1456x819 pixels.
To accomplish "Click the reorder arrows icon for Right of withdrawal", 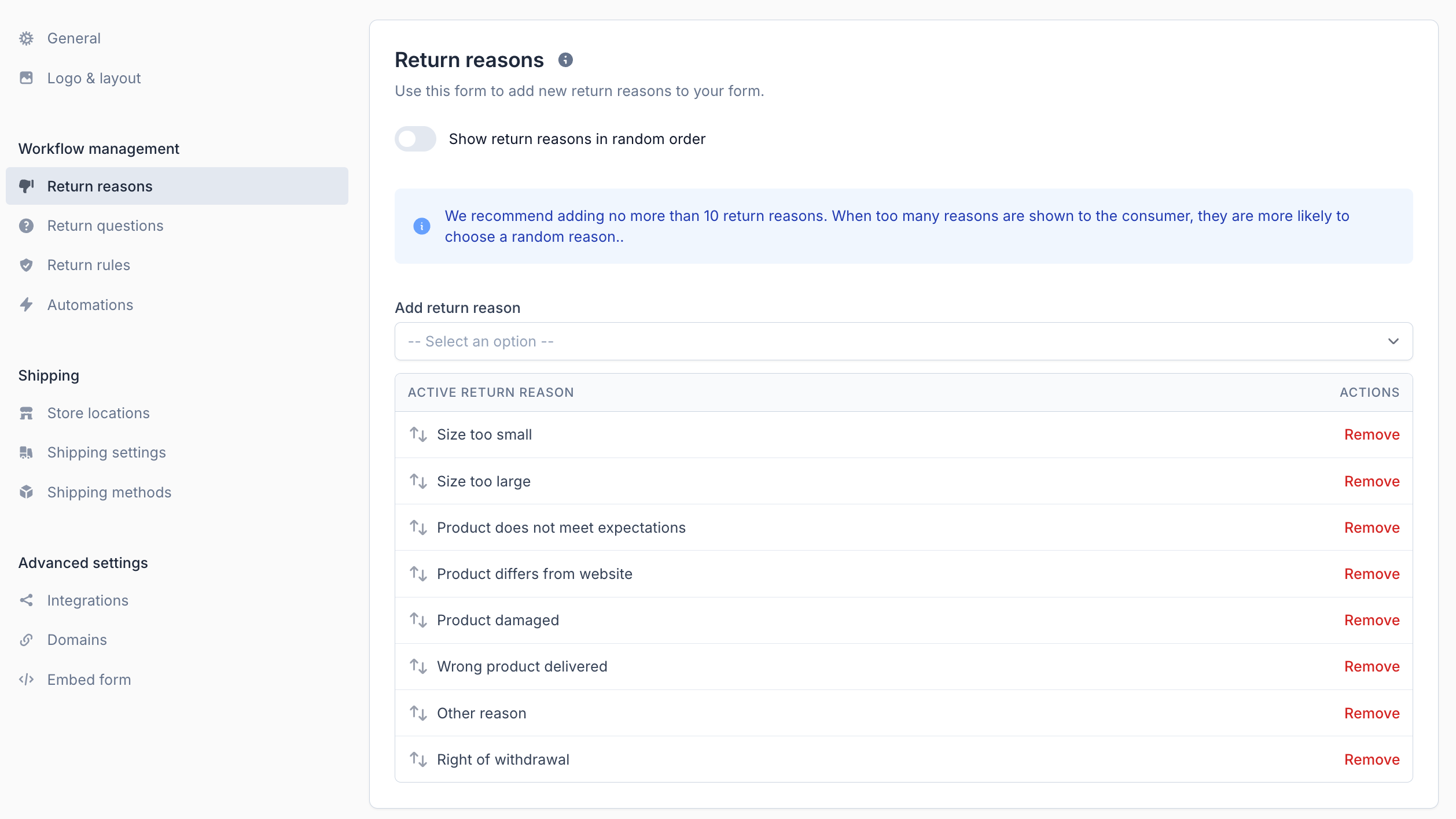I will pos(418,759).
